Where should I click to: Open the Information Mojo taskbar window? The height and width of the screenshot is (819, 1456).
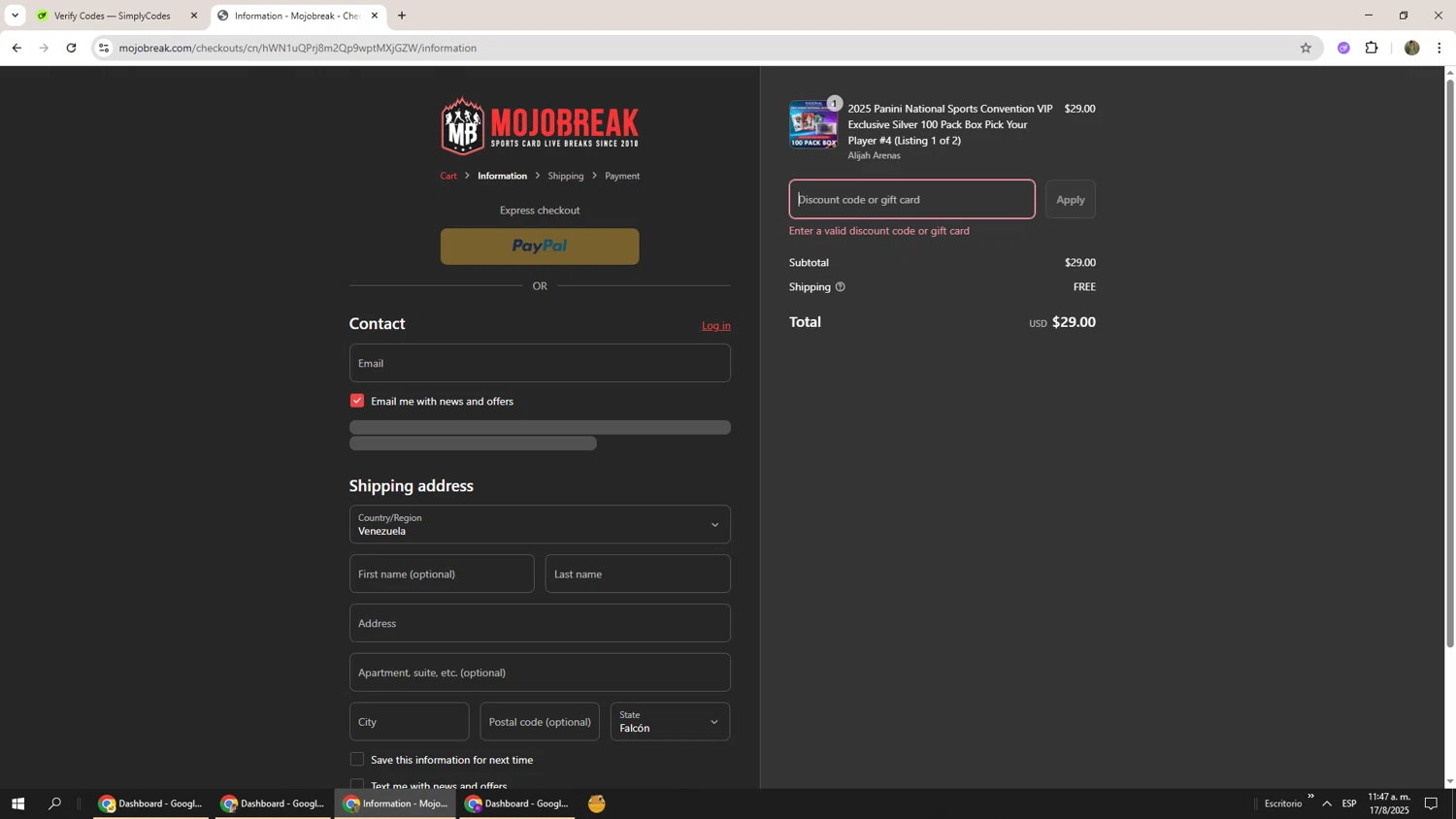point(395,803)
